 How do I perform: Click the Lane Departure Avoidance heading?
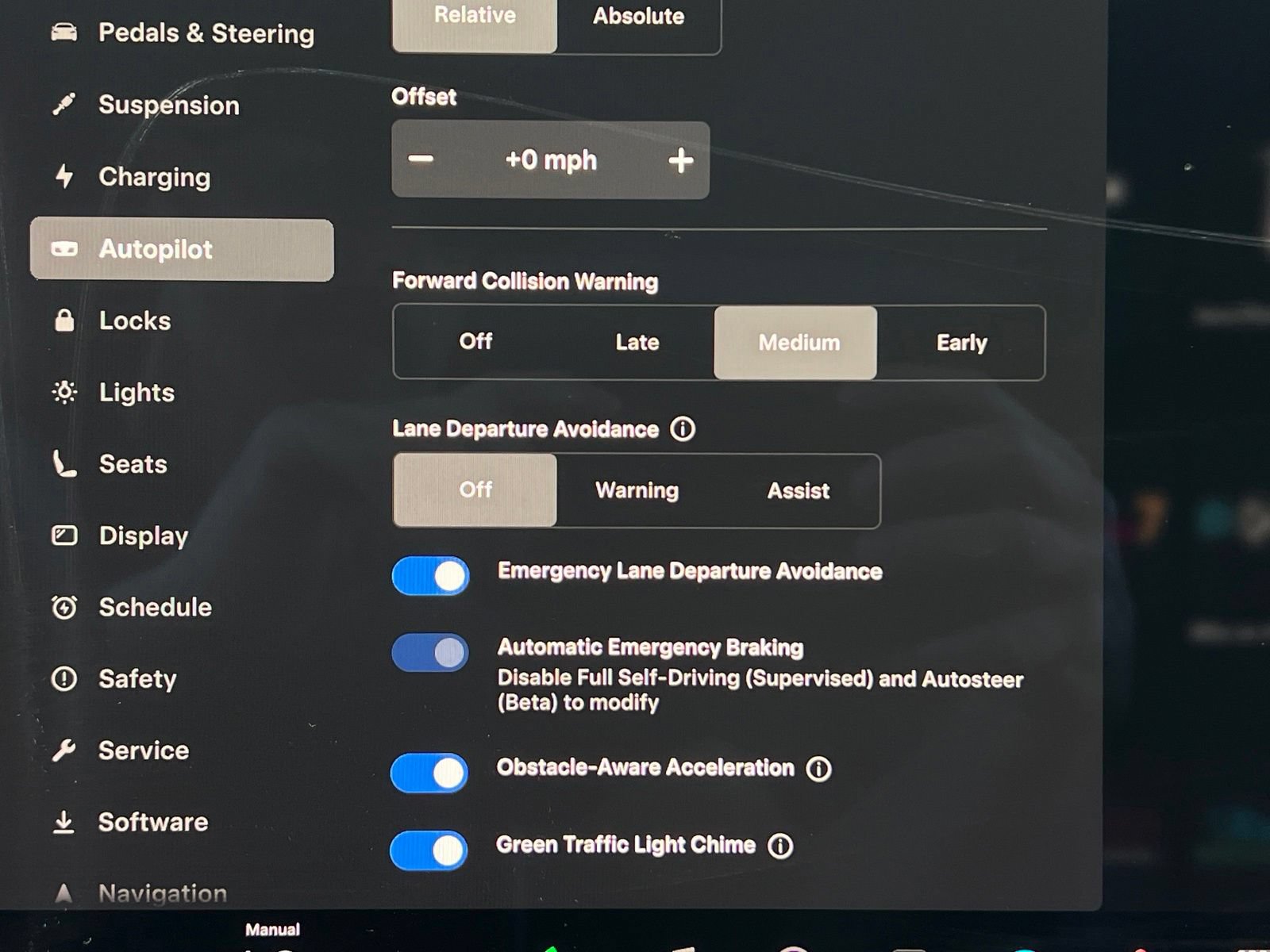525,429
